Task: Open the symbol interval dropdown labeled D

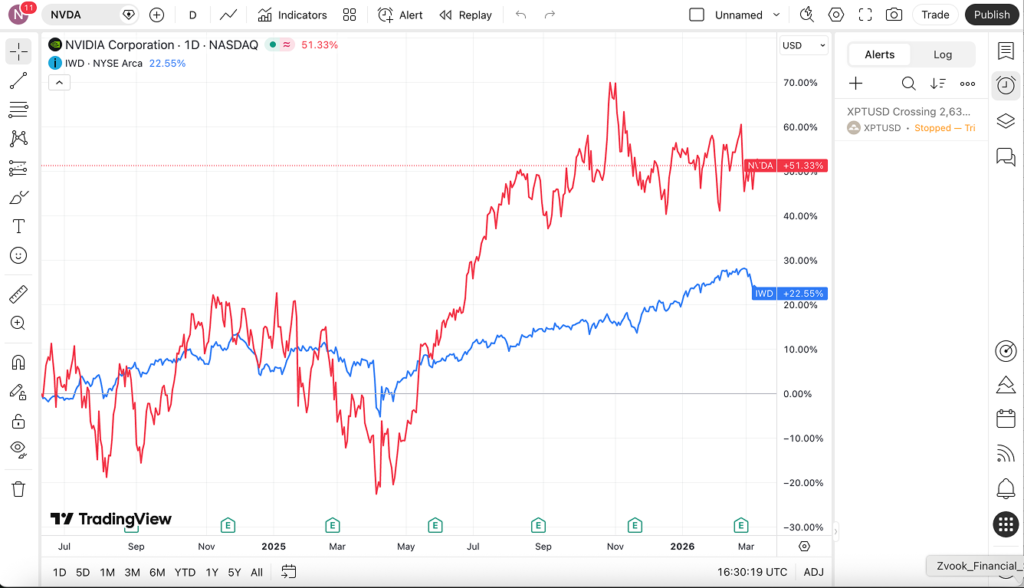Action: click(x=192, y=14)
